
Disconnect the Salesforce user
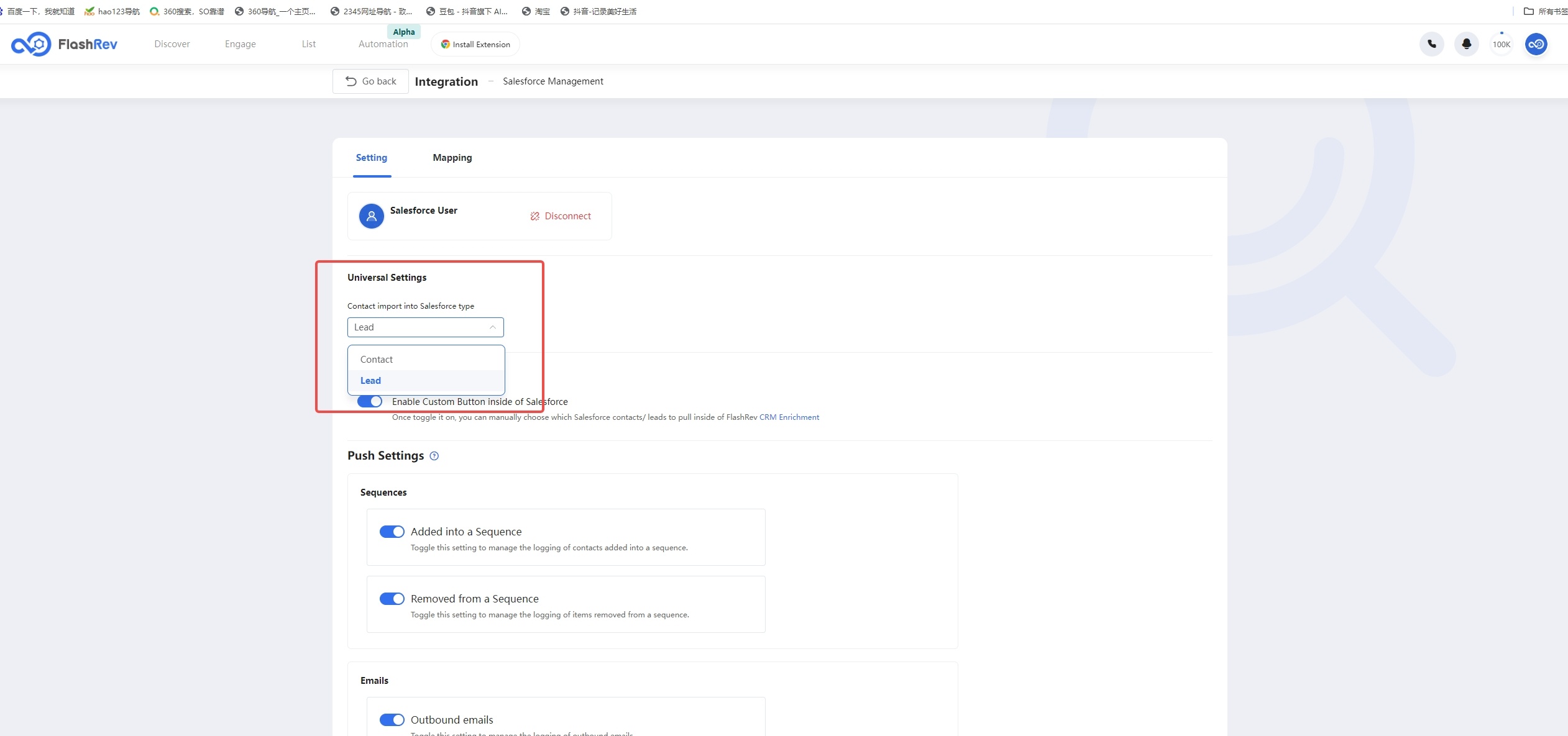point(561,216)
